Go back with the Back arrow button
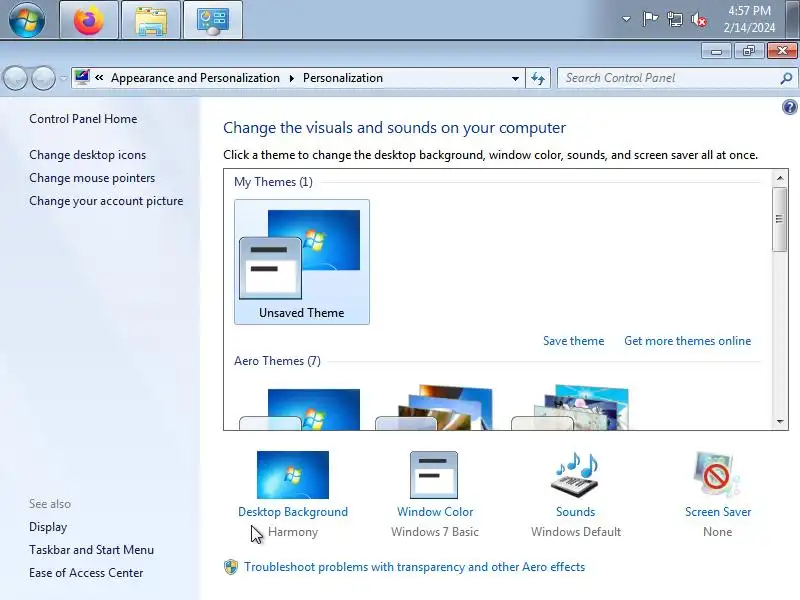 tap(15, 78)
